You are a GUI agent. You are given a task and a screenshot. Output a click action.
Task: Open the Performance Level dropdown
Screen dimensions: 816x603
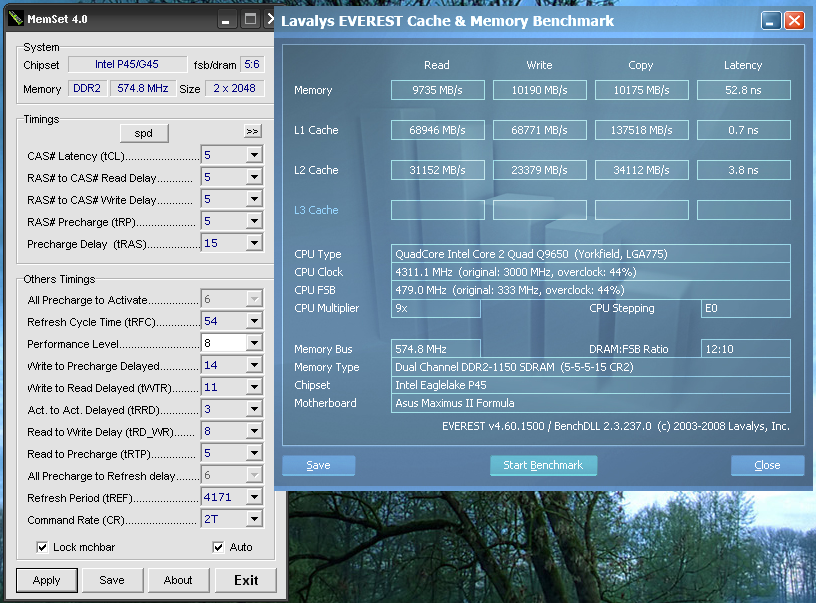point(254,343)
